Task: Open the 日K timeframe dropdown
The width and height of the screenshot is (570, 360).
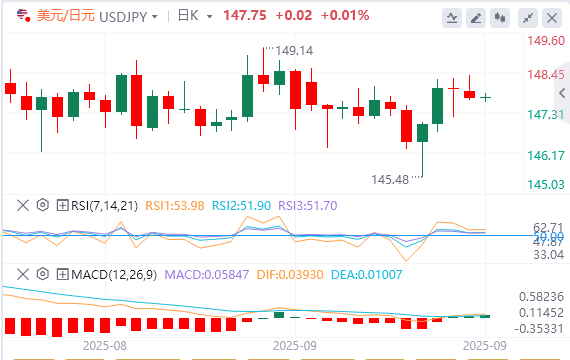Action: (195, 16)
